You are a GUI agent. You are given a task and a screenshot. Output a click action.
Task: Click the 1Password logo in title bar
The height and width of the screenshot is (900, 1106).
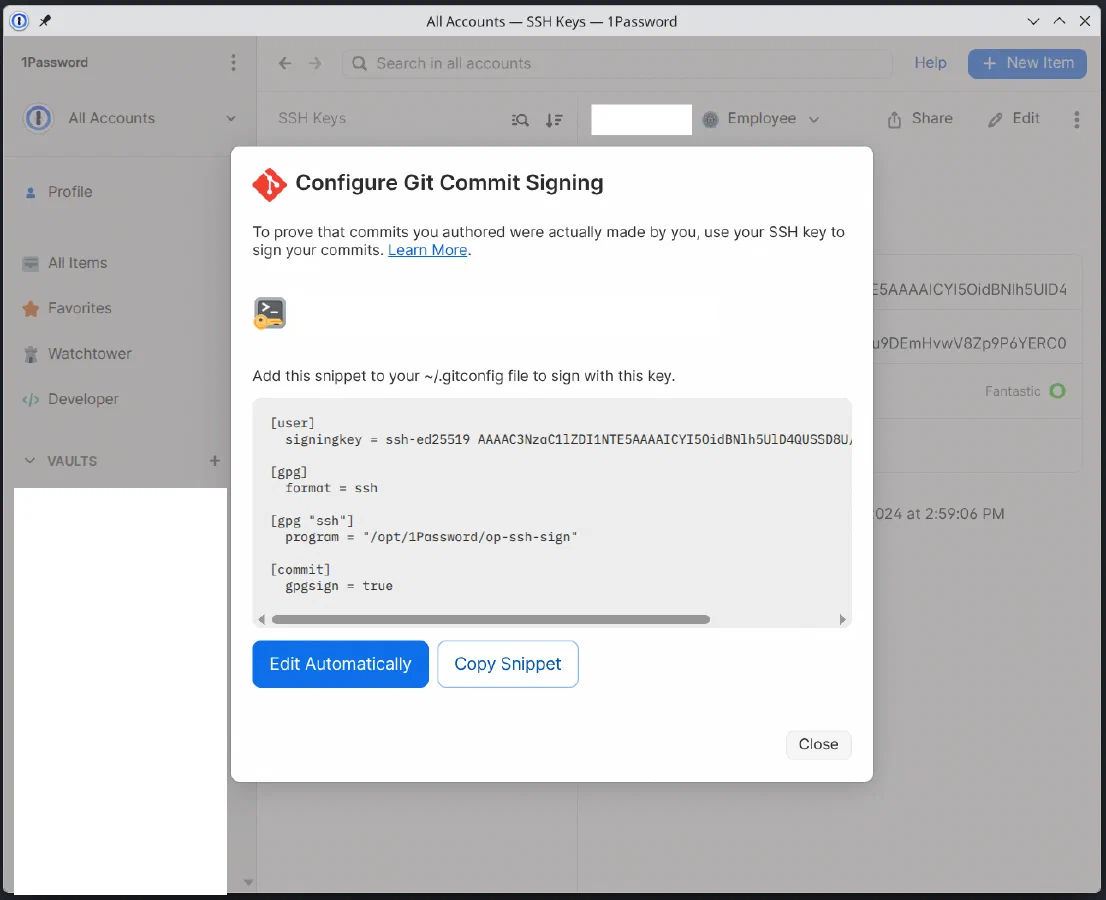pos(19,21)
